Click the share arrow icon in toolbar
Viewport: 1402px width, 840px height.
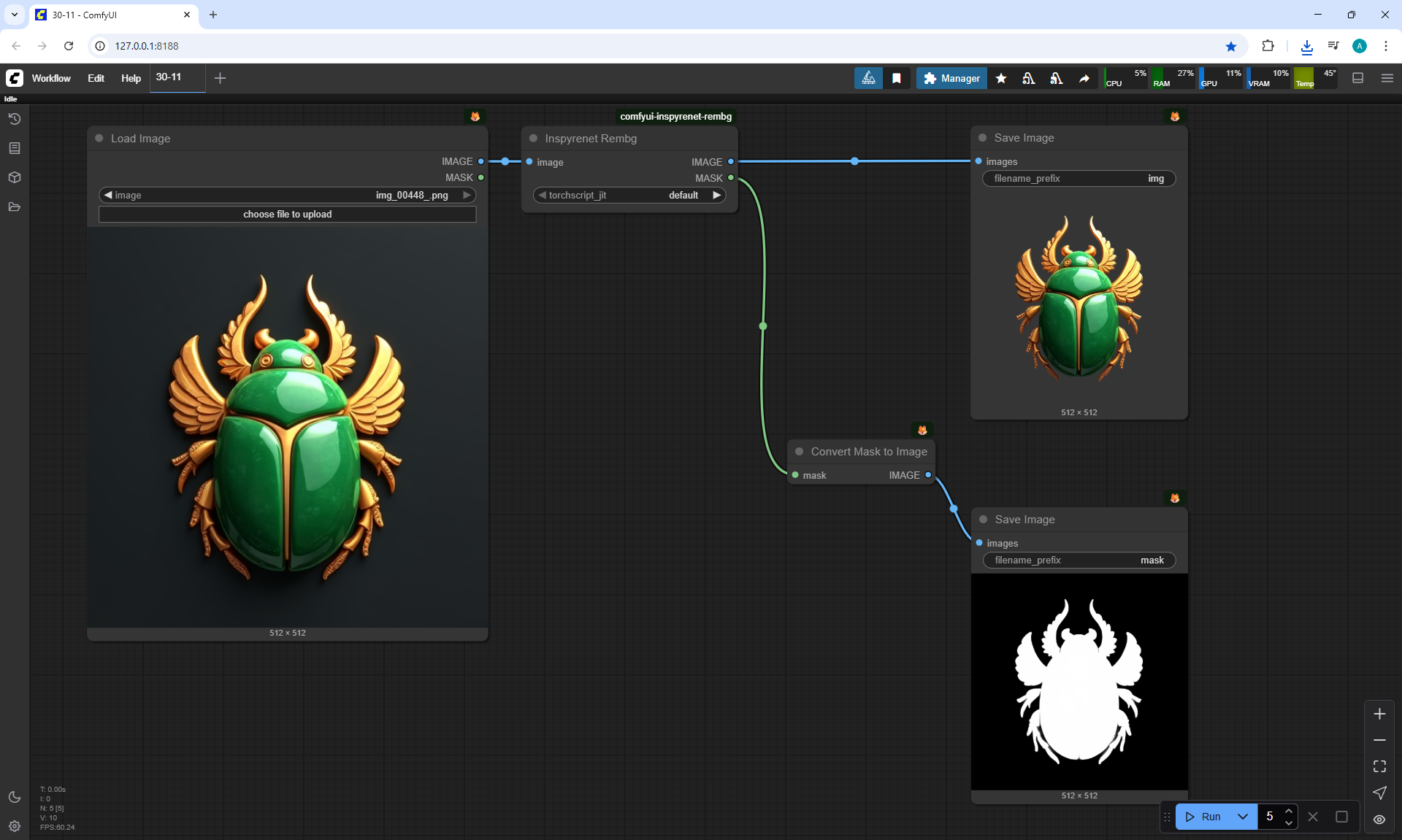[x=1084, y=78]
